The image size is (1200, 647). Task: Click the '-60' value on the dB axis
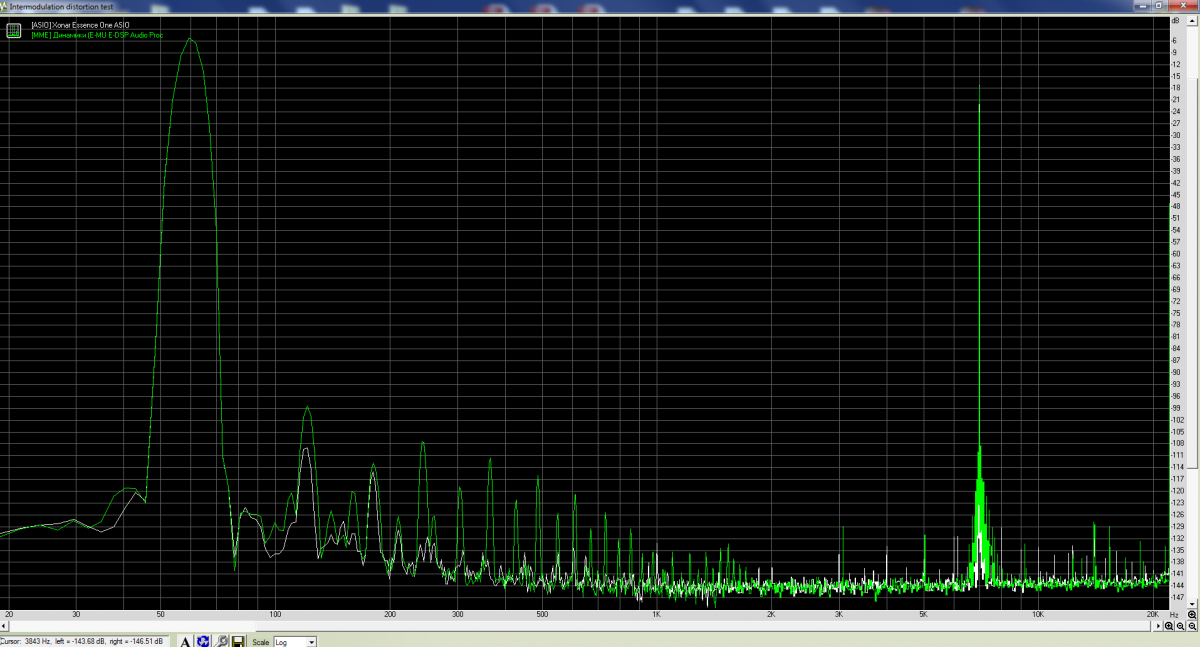pyautogui.click(x=1176, y=253)
